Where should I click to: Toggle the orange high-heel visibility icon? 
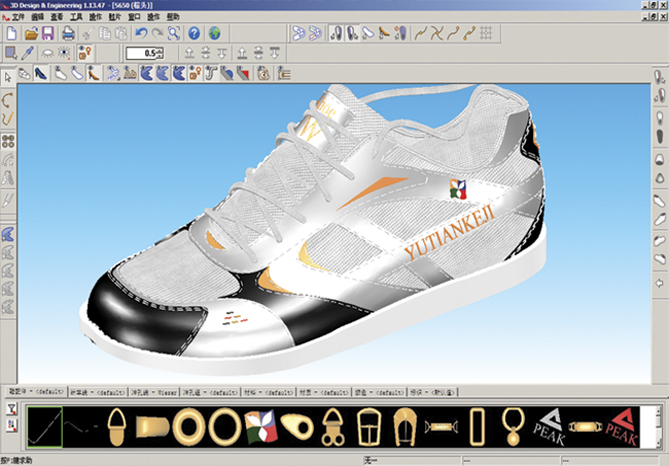click(93, 74)
